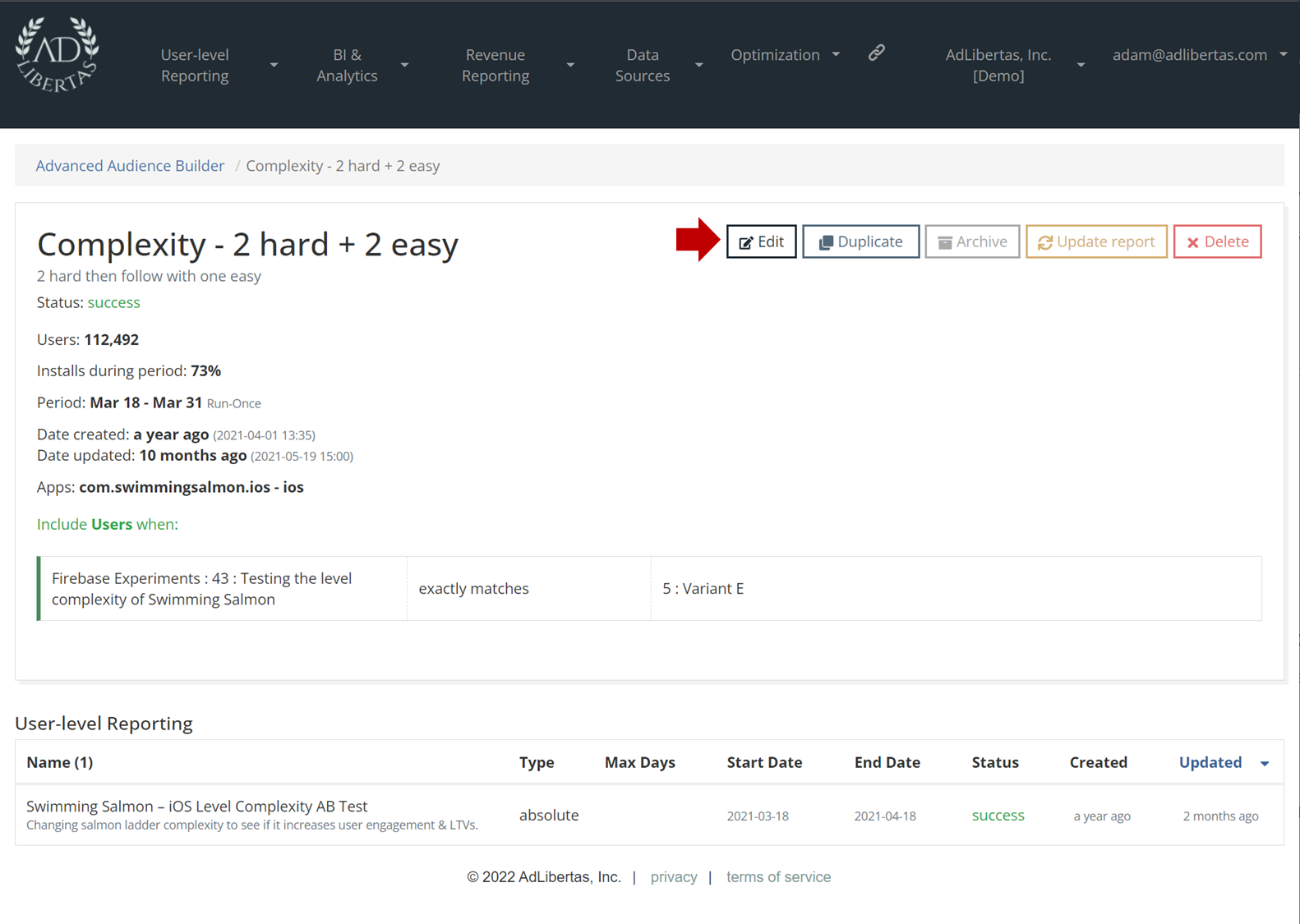Click the AdLibertas logo
This screenshot has width=1300, height=924.
pyautogui.click(x=58, y=54)
